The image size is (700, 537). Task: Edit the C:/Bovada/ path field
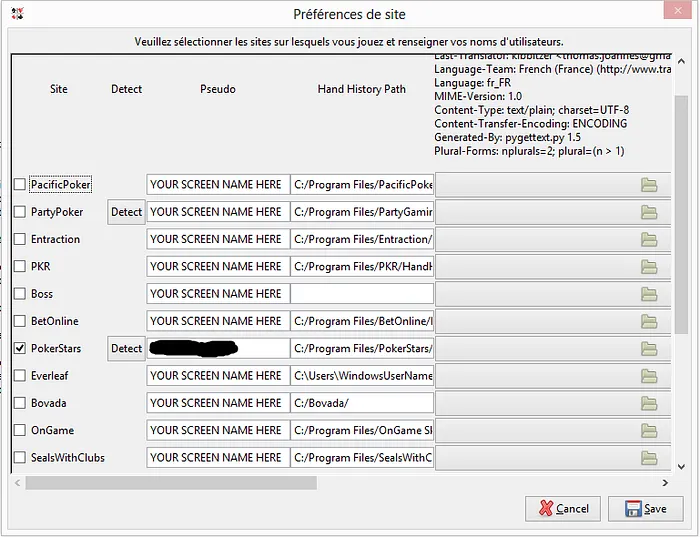pos(362,403)
